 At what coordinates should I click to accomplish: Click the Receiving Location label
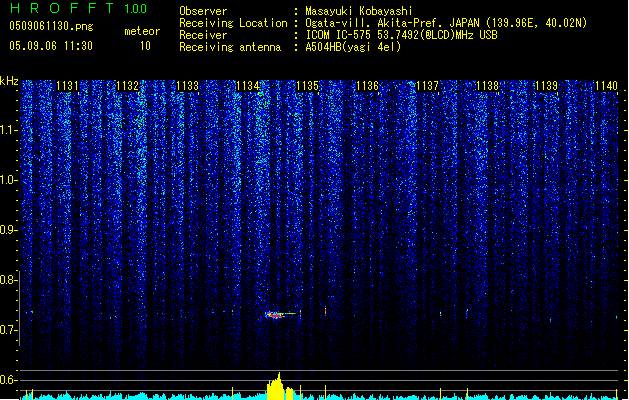[233, 23]
